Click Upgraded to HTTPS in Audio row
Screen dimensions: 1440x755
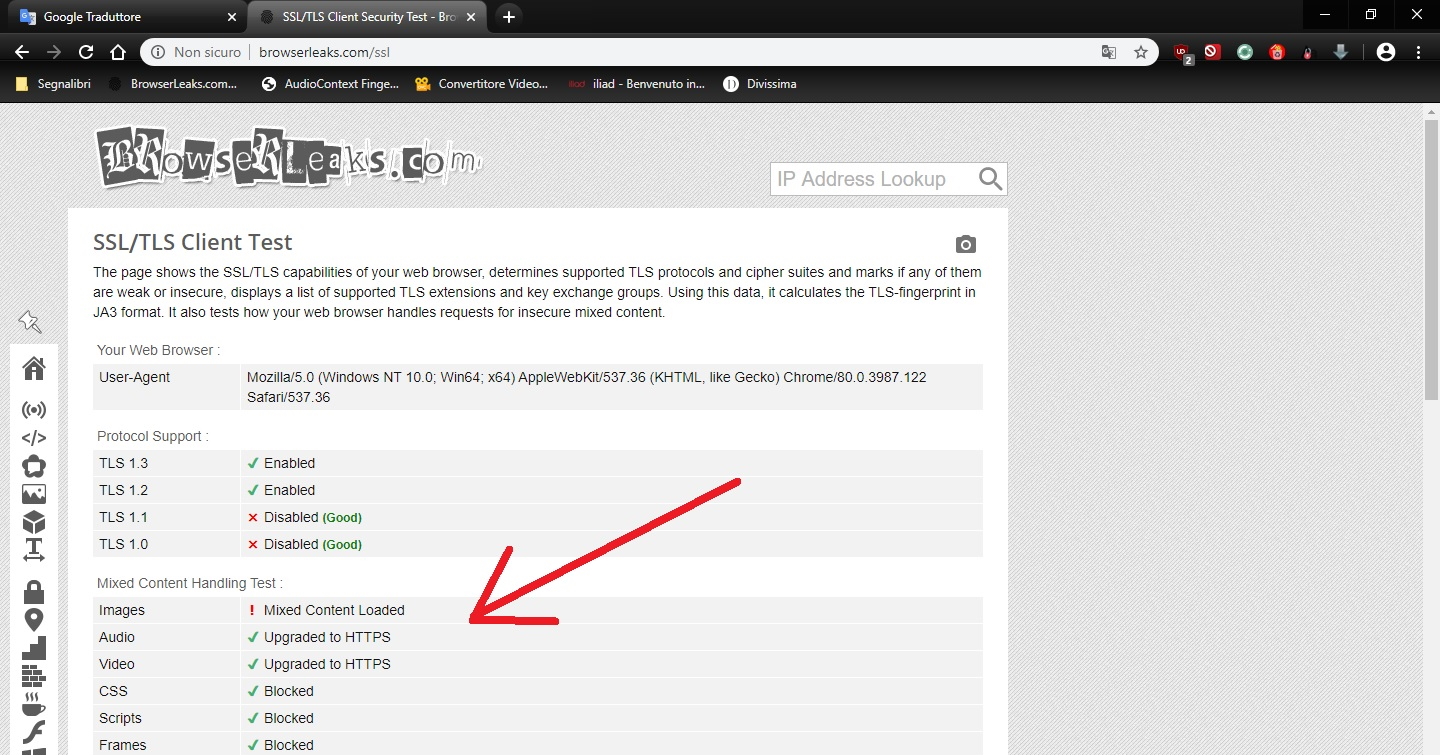(x=327, y=637)
